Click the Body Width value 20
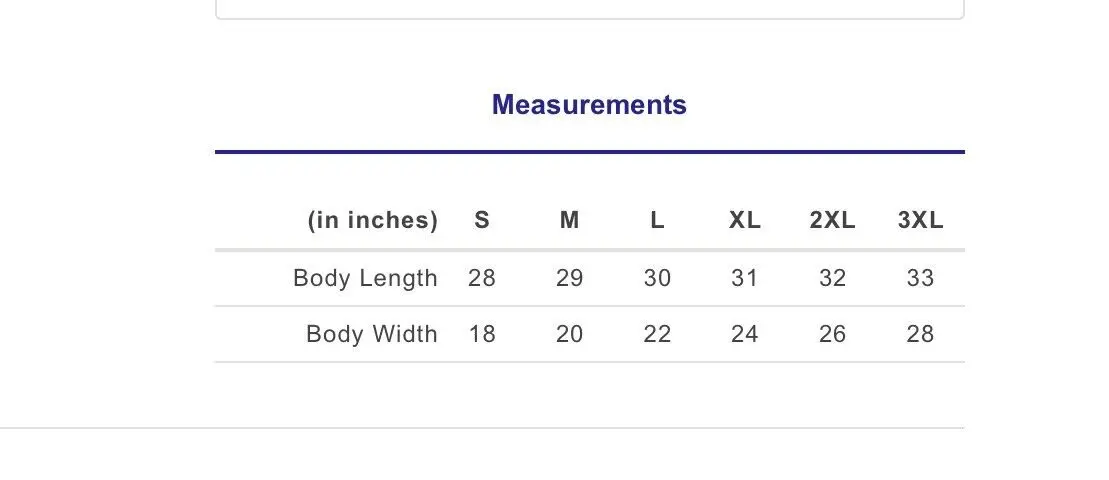This screenshot has width=1109, height=480. pyautogui.click(x=569, y=334)
